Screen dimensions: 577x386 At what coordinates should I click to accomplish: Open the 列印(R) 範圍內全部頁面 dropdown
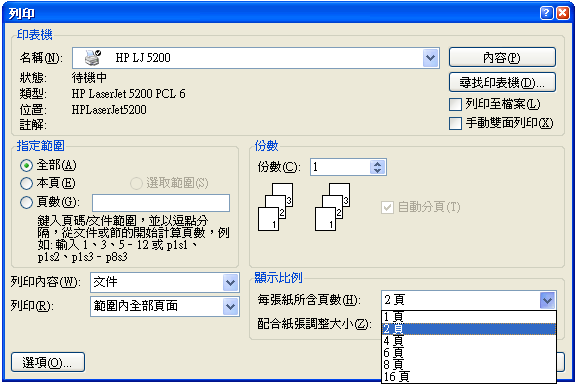pos(231,307)
